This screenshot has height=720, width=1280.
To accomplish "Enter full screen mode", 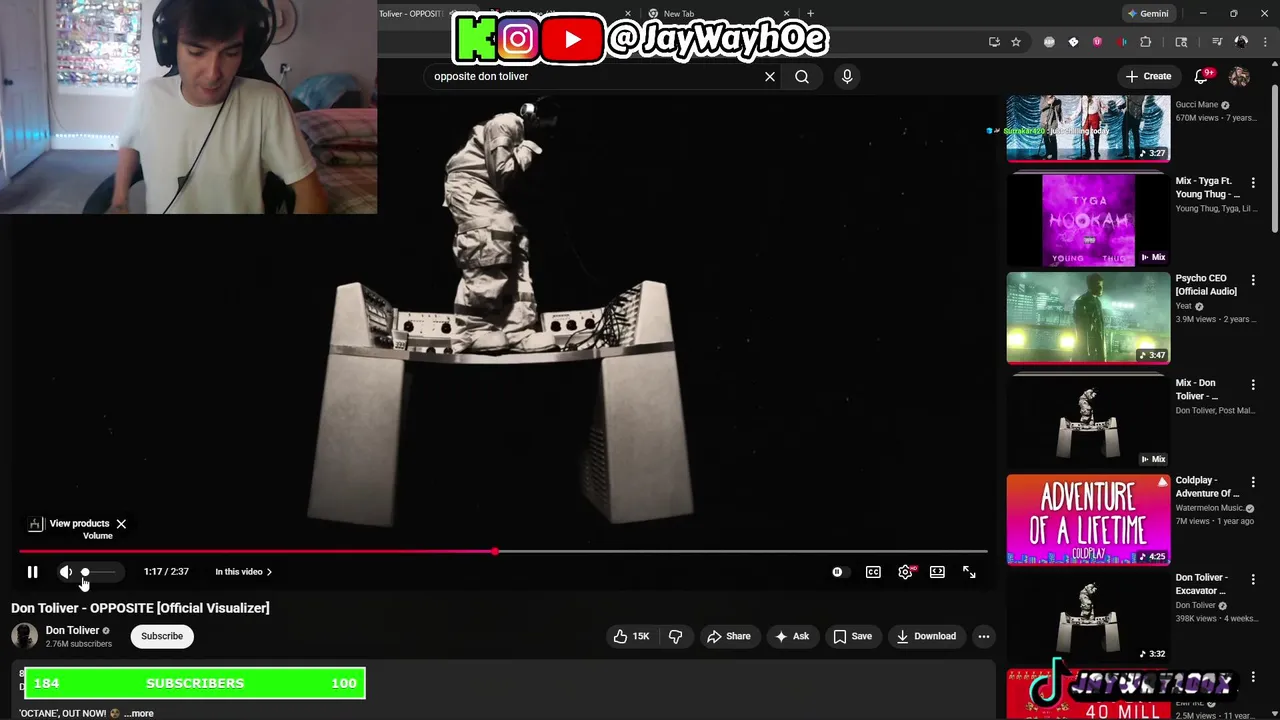I will coord(969,572).
